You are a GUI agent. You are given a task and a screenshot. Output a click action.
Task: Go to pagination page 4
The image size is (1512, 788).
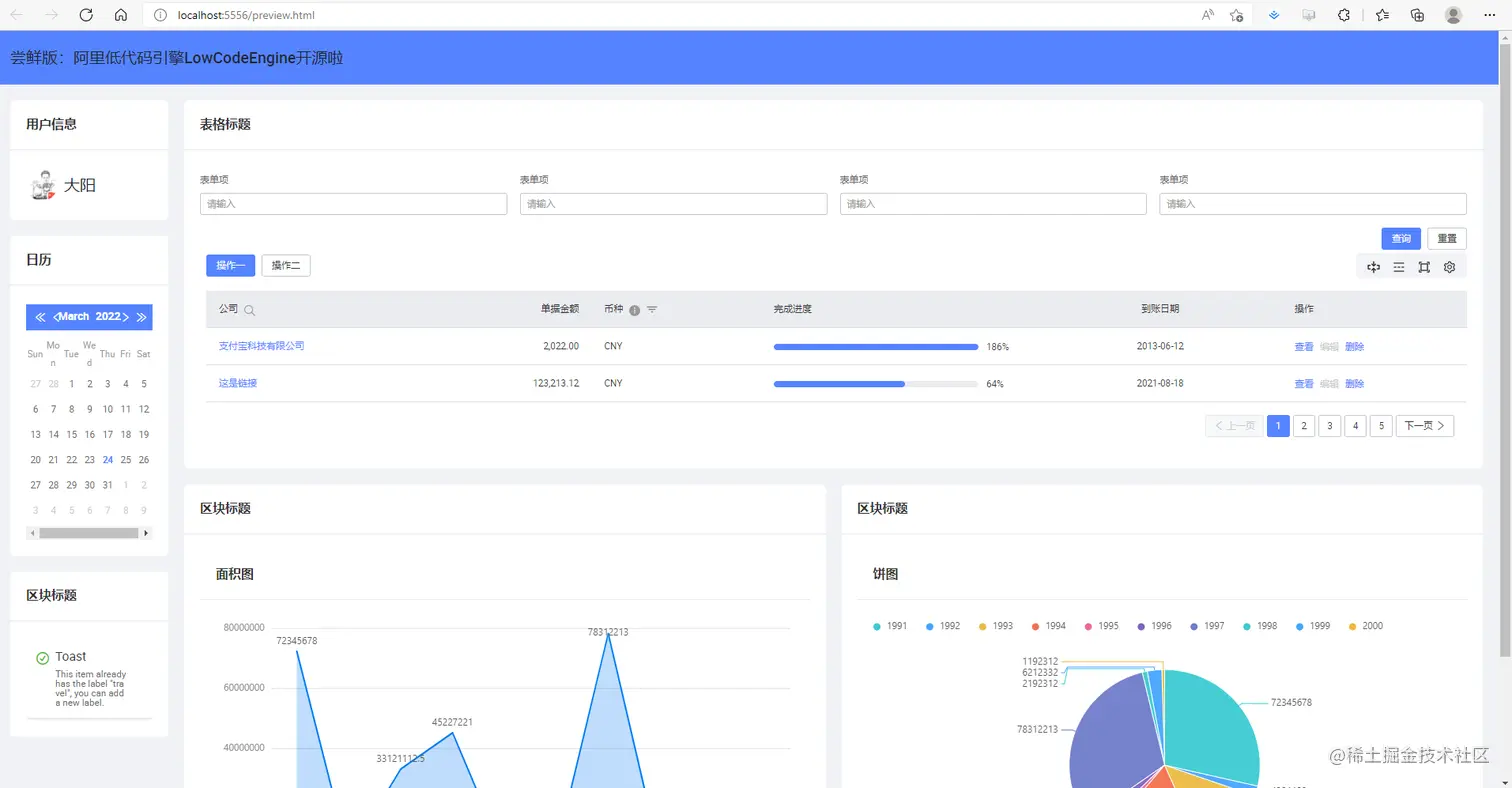click(1355, 426)
